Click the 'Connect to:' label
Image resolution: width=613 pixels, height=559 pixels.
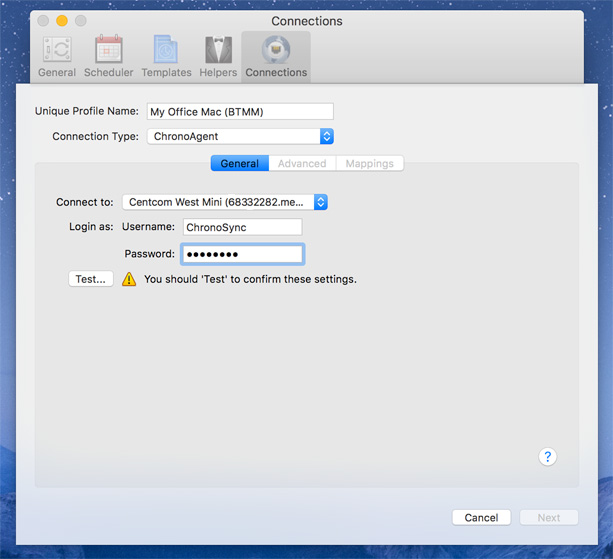[x=85, y=202]
